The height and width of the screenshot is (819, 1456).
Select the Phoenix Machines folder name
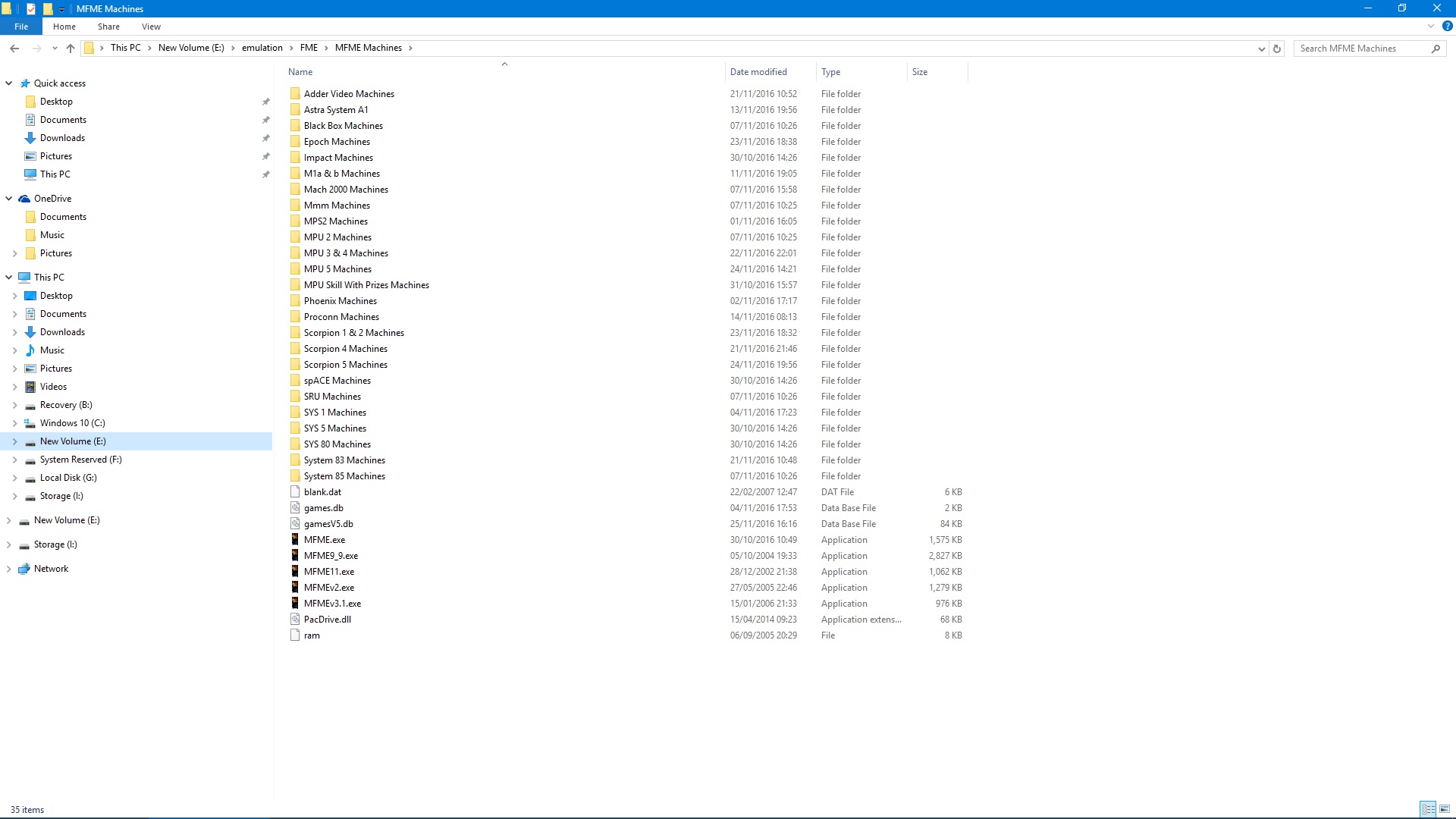pyautogui.click(x=340, y=301)
